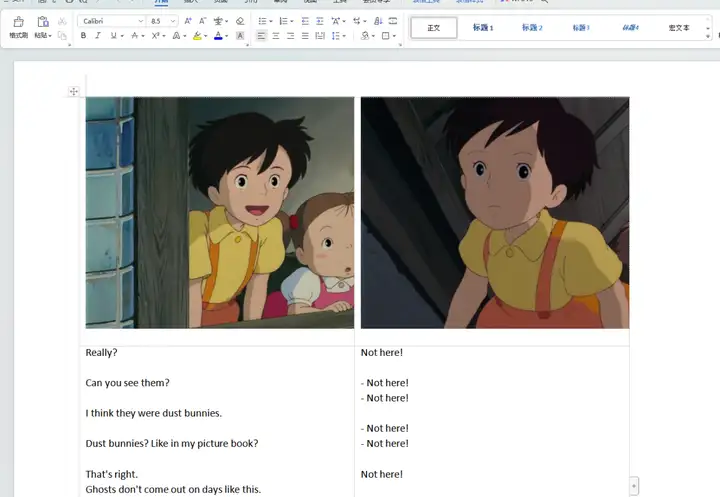Click the borders square icon
Image resolution: width=720 pixels, height=497 pixels.
click(386, 35)
